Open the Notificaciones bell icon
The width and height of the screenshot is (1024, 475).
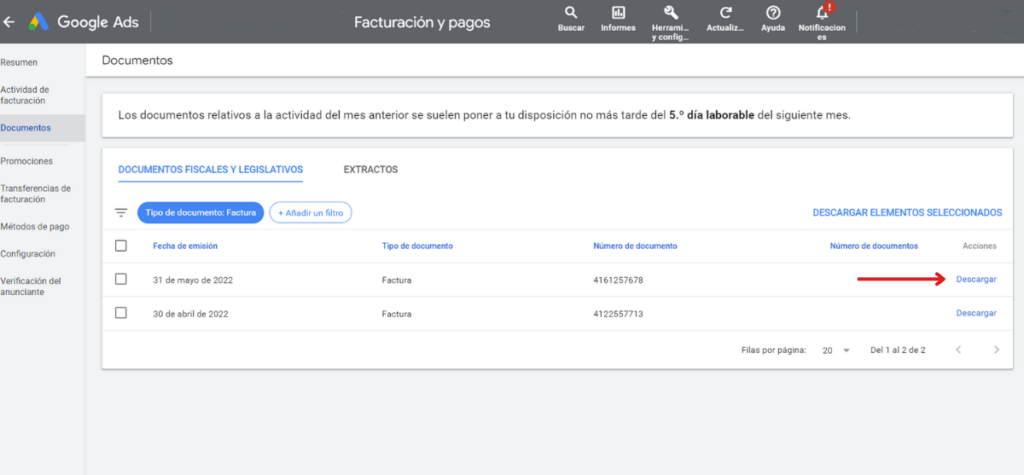point(822,14)
